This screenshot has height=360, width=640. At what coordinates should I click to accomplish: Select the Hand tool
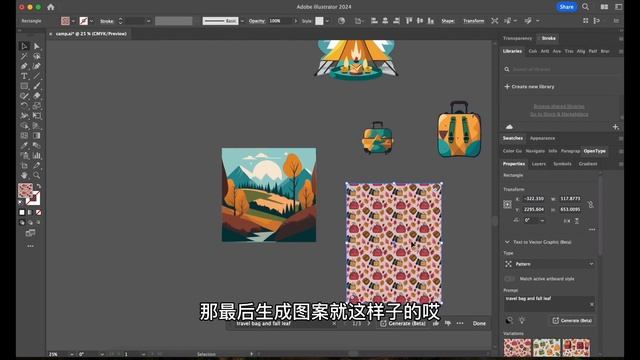tap(24, 175)
